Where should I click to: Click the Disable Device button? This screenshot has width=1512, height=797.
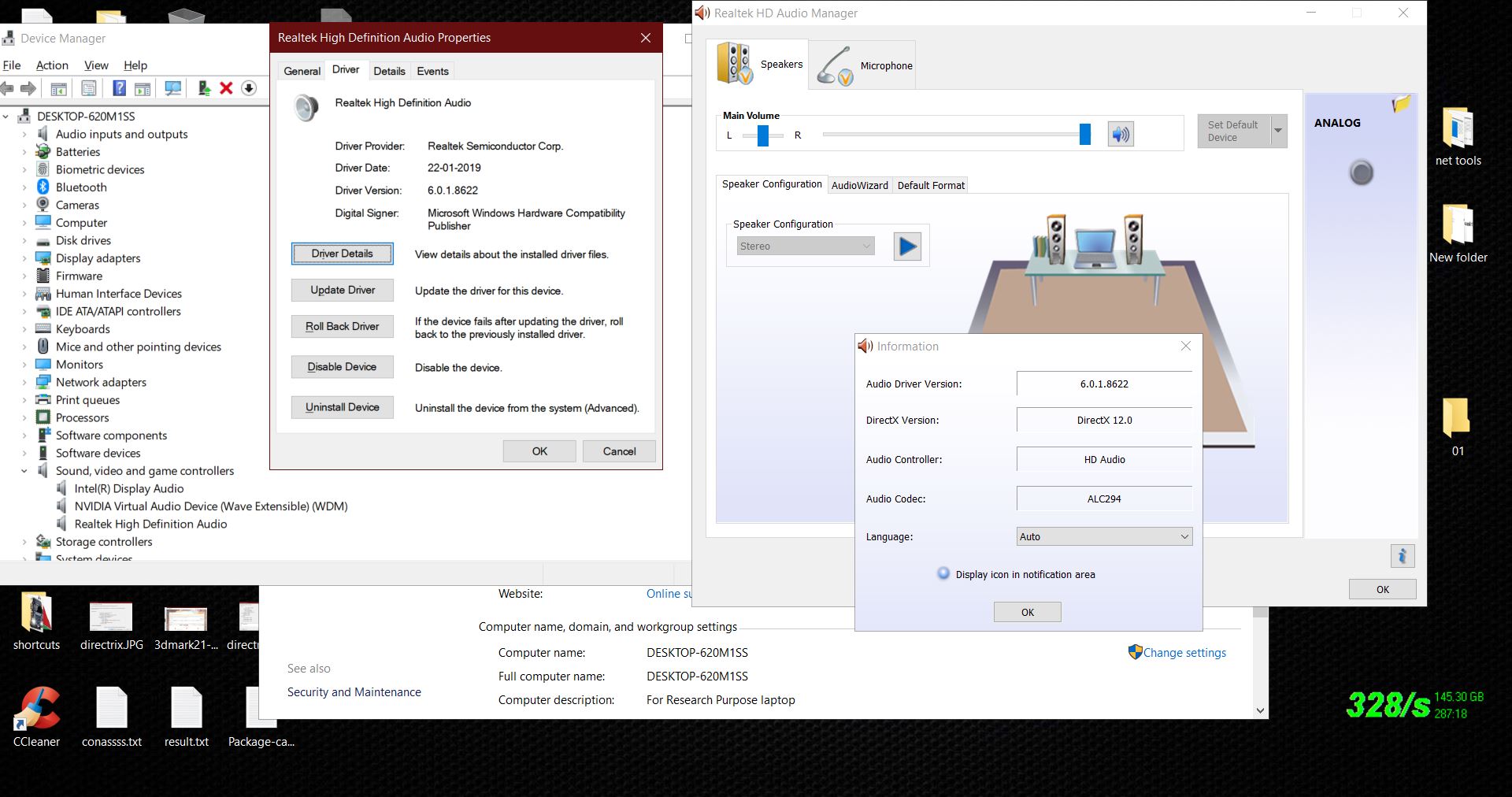coord(342,367)
